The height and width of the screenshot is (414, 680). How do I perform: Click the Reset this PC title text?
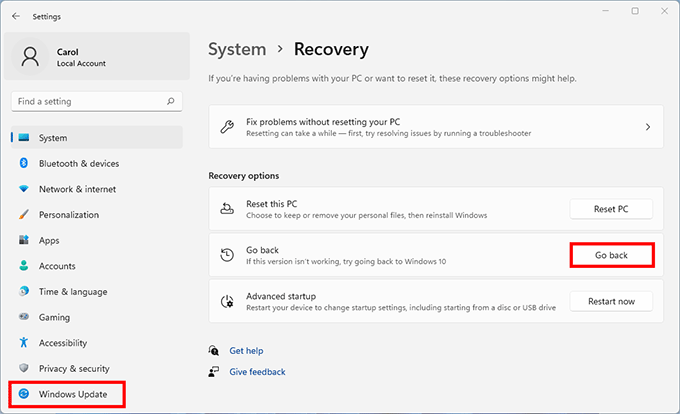pyautogui.click(x=271, y=203)
